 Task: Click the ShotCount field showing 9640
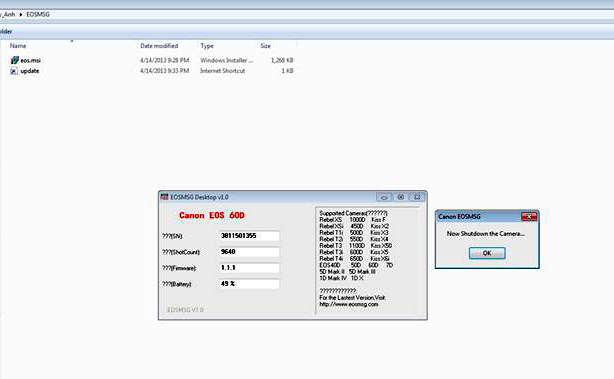pos(249,252)
